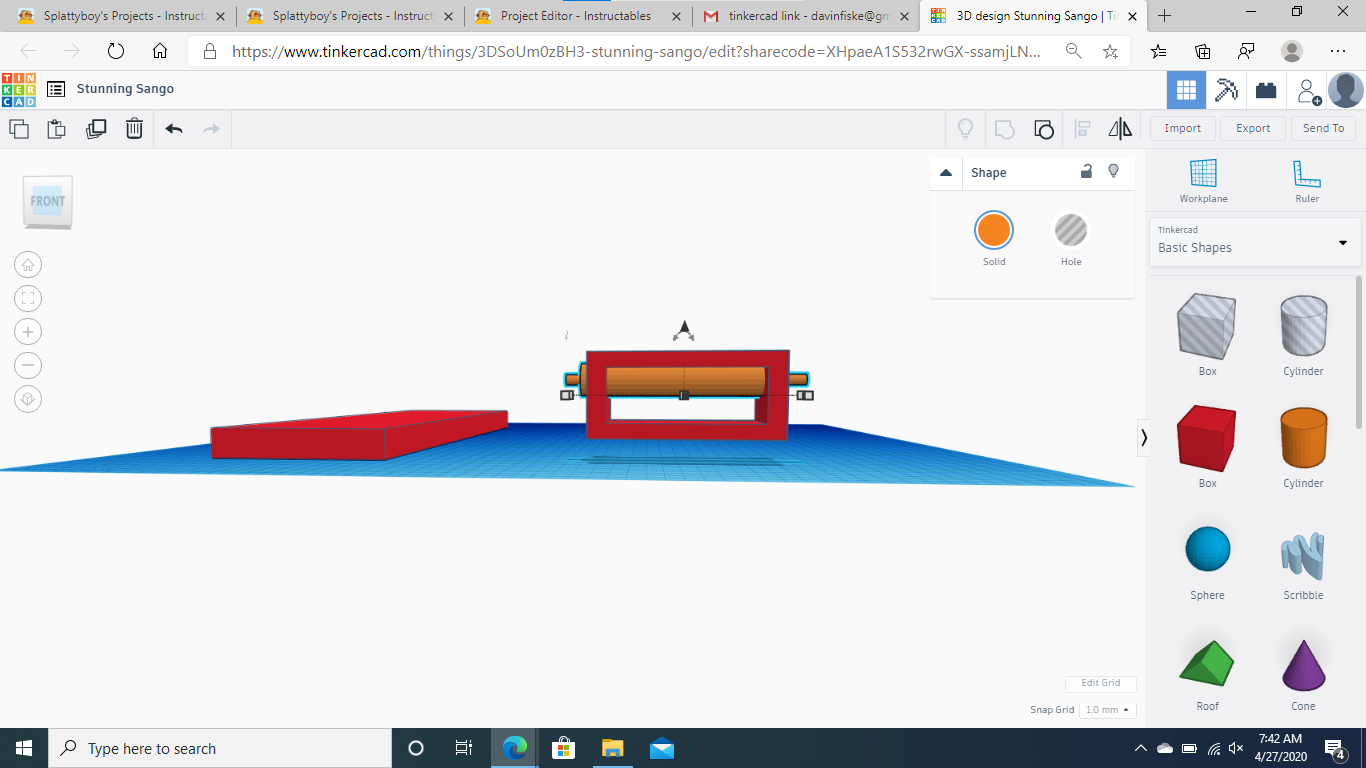Click the FRONT face of view cube
The height and width of the screenshot is (768, 1366).
[48, 201]
